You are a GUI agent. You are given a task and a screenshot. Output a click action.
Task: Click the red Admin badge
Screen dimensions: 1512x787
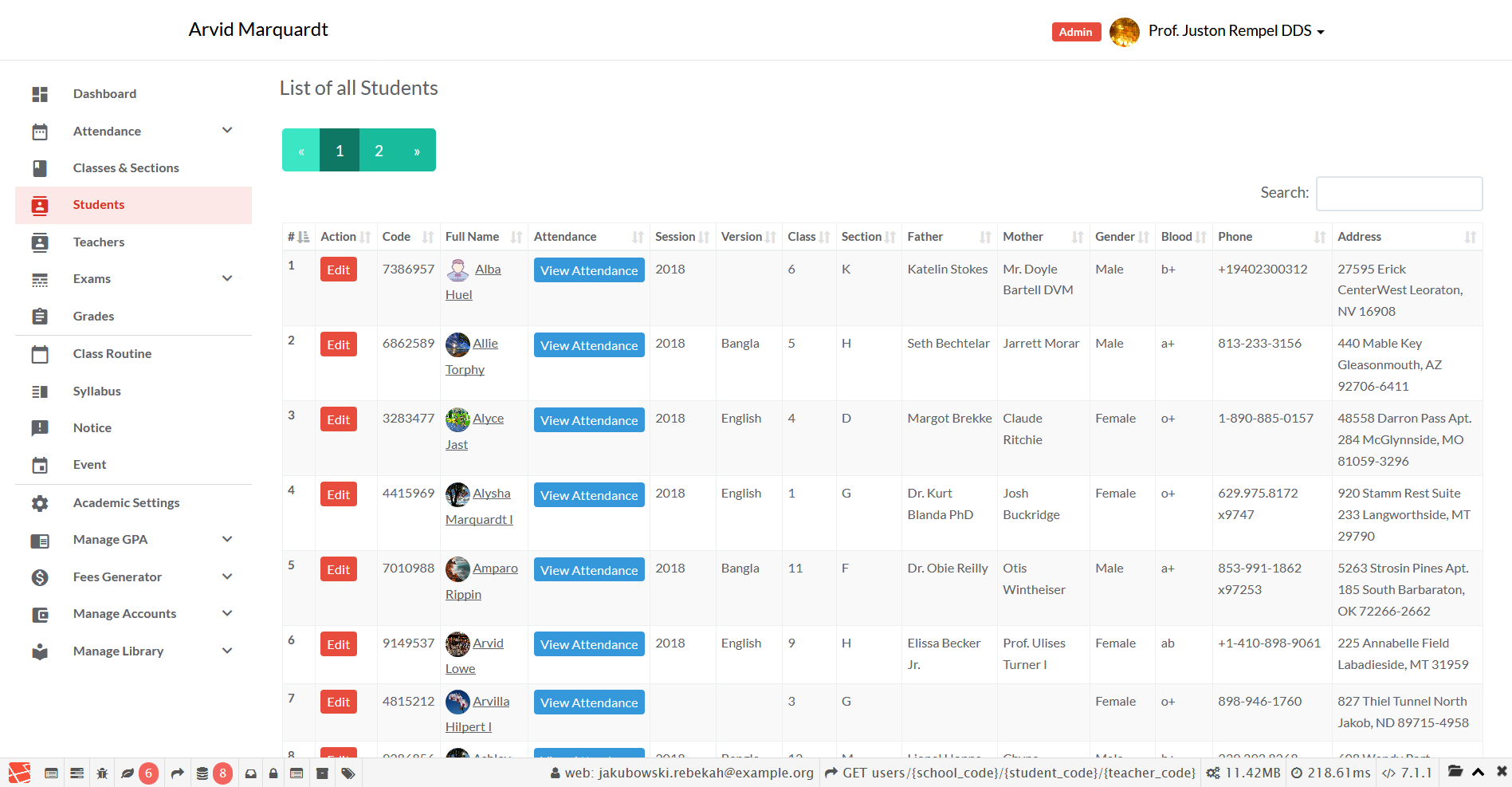click(x=1076, y=32)
